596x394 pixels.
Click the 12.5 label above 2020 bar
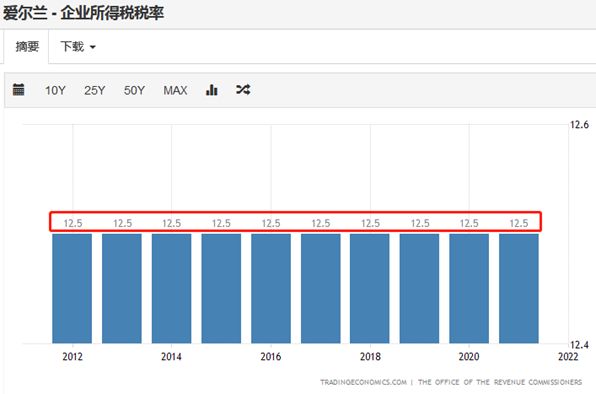(469, 223)
